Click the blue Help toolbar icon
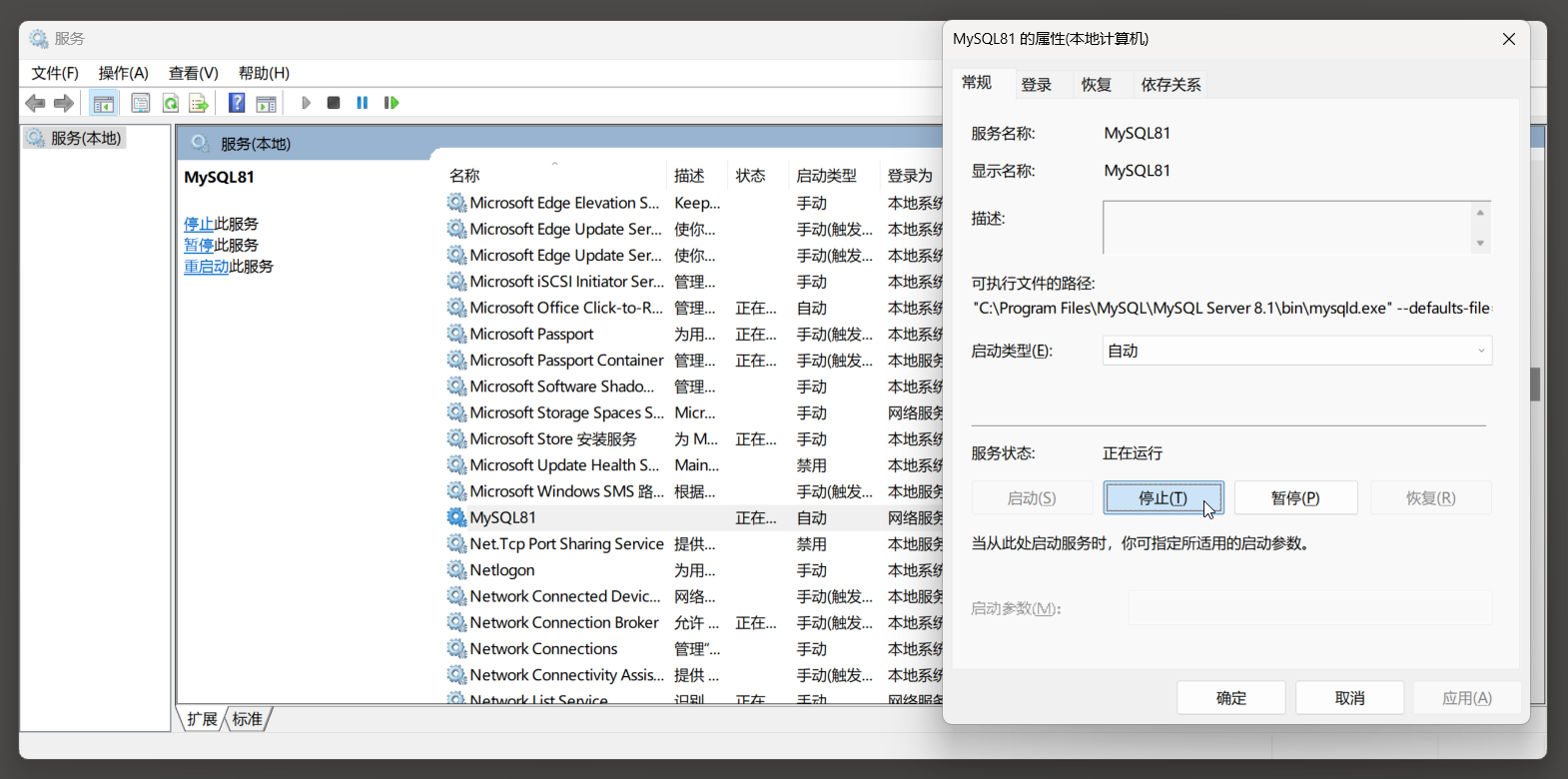The width and height of the screenshot is (1568, 779). (x=237, y=103)
